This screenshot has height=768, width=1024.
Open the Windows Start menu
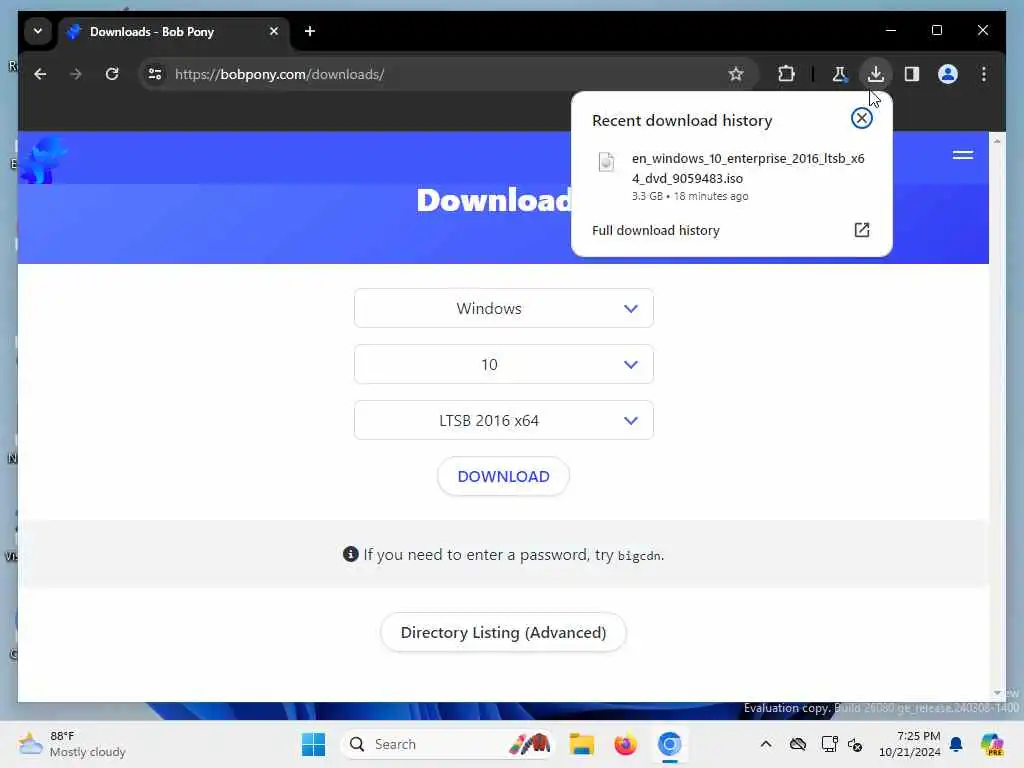[313, 744]
